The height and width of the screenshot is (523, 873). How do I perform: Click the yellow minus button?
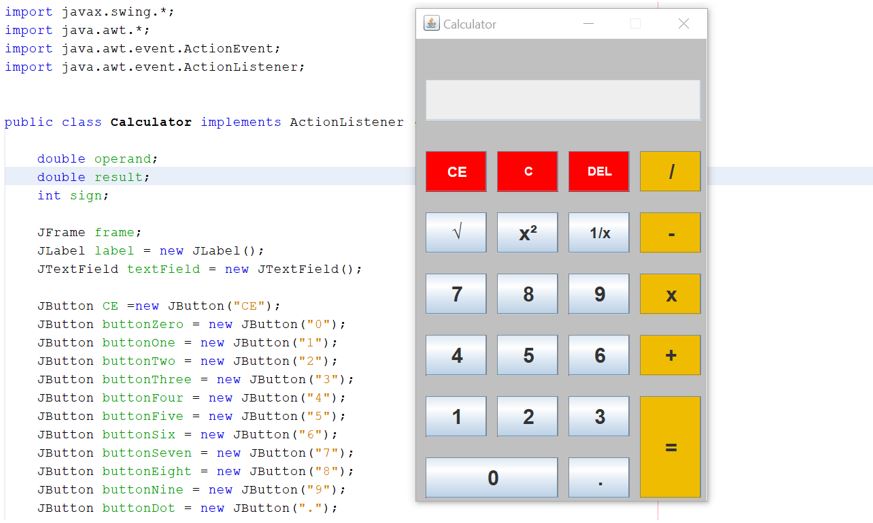coord(670,233)
